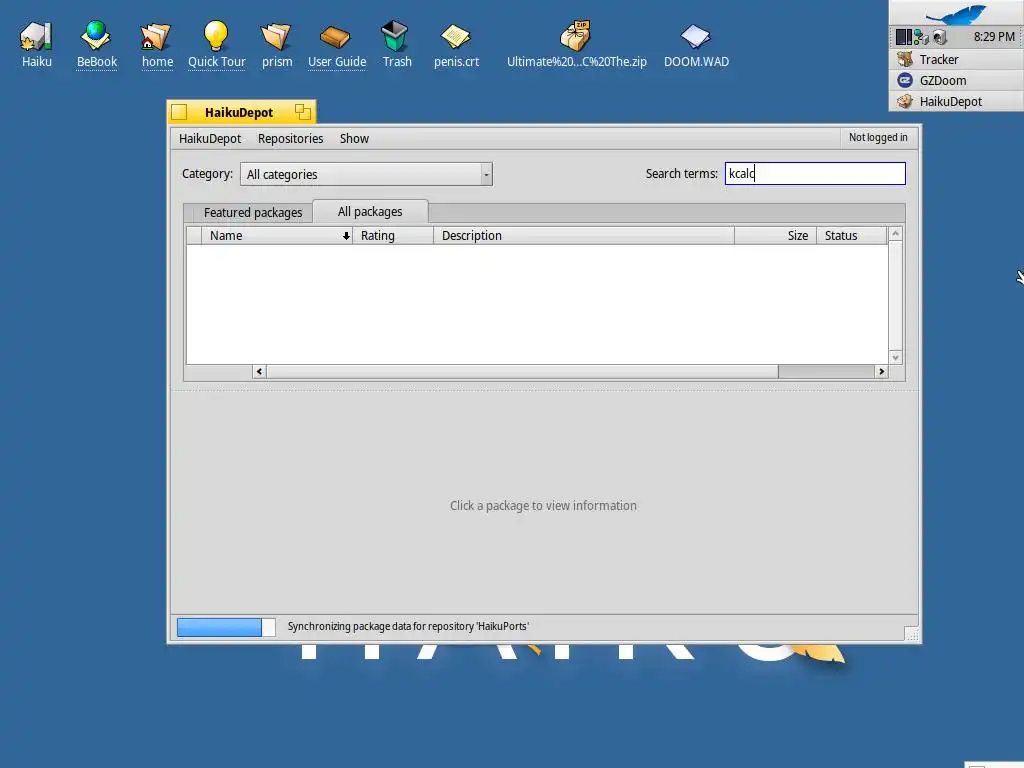
Task: Click the 8:29 PM clock
Action: [994, 37]
